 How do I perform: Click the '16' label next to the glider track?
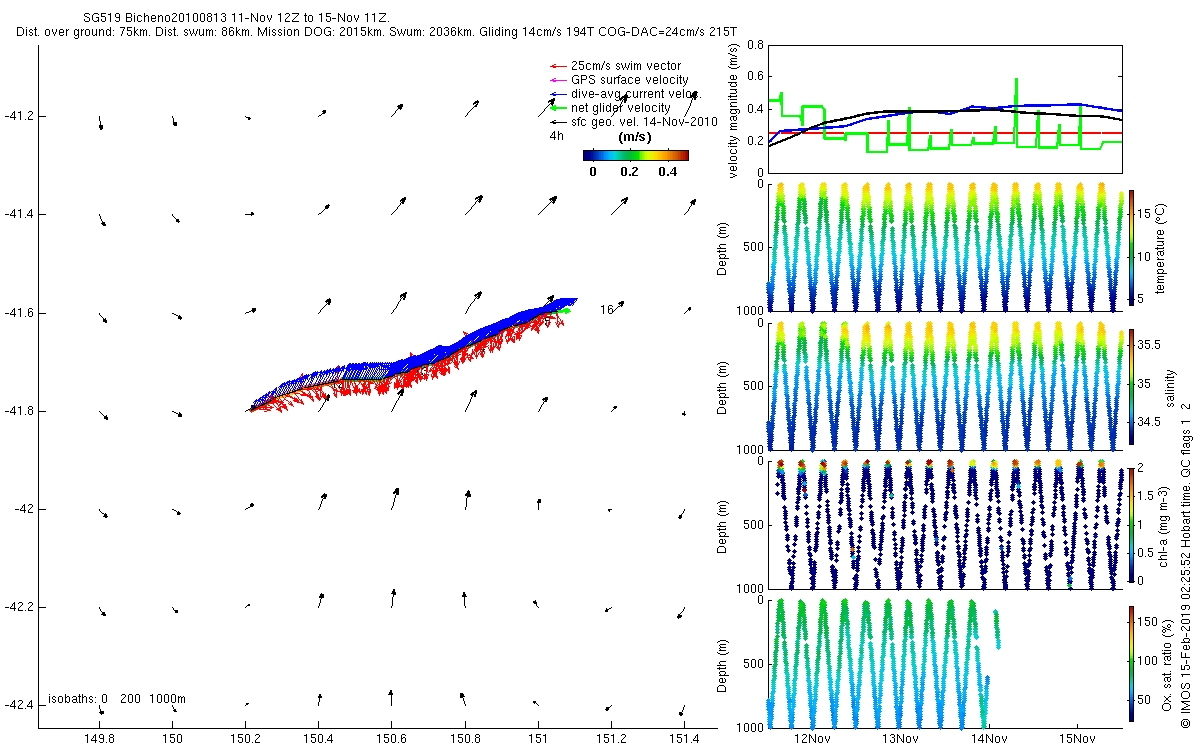[606, 310]
